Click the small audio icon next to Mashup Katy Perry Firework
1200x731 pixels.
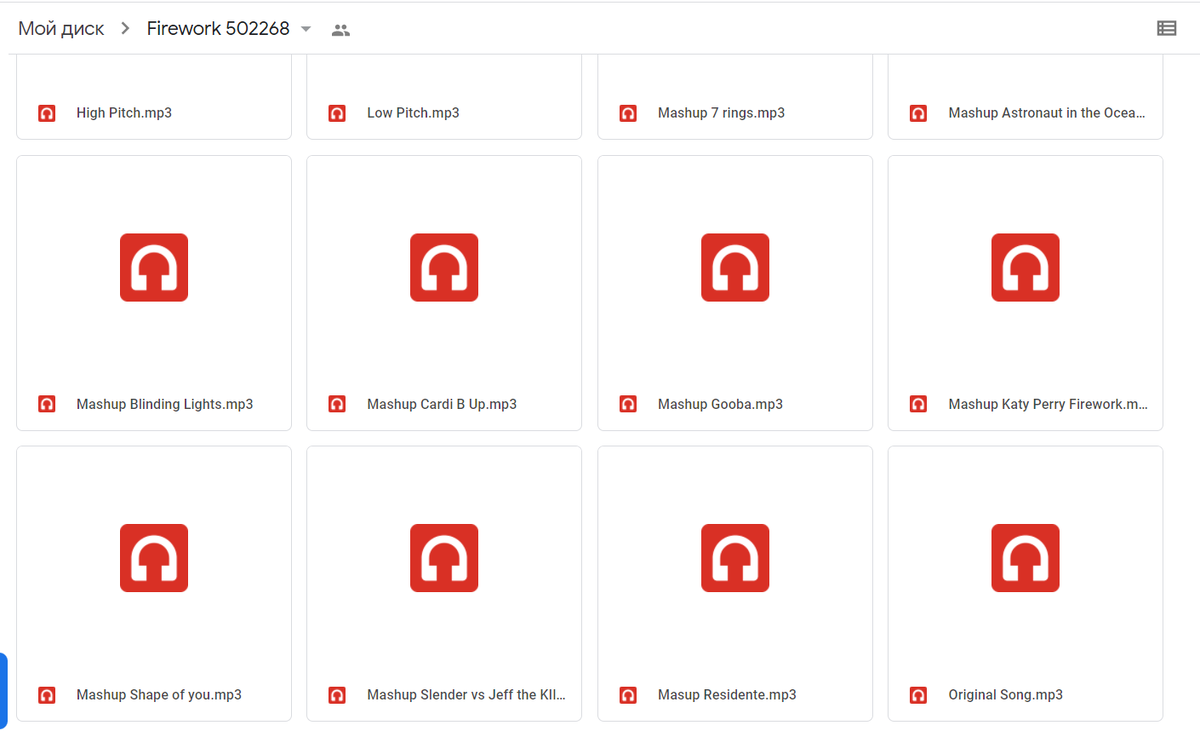coord(918,404)
